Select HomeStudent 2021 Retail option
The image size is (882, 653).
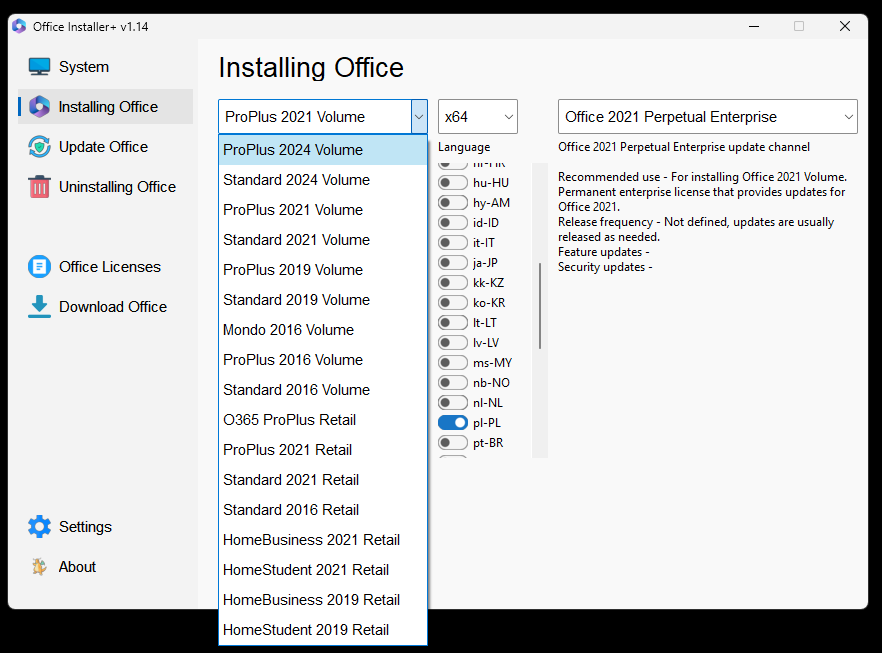[323, 570]
